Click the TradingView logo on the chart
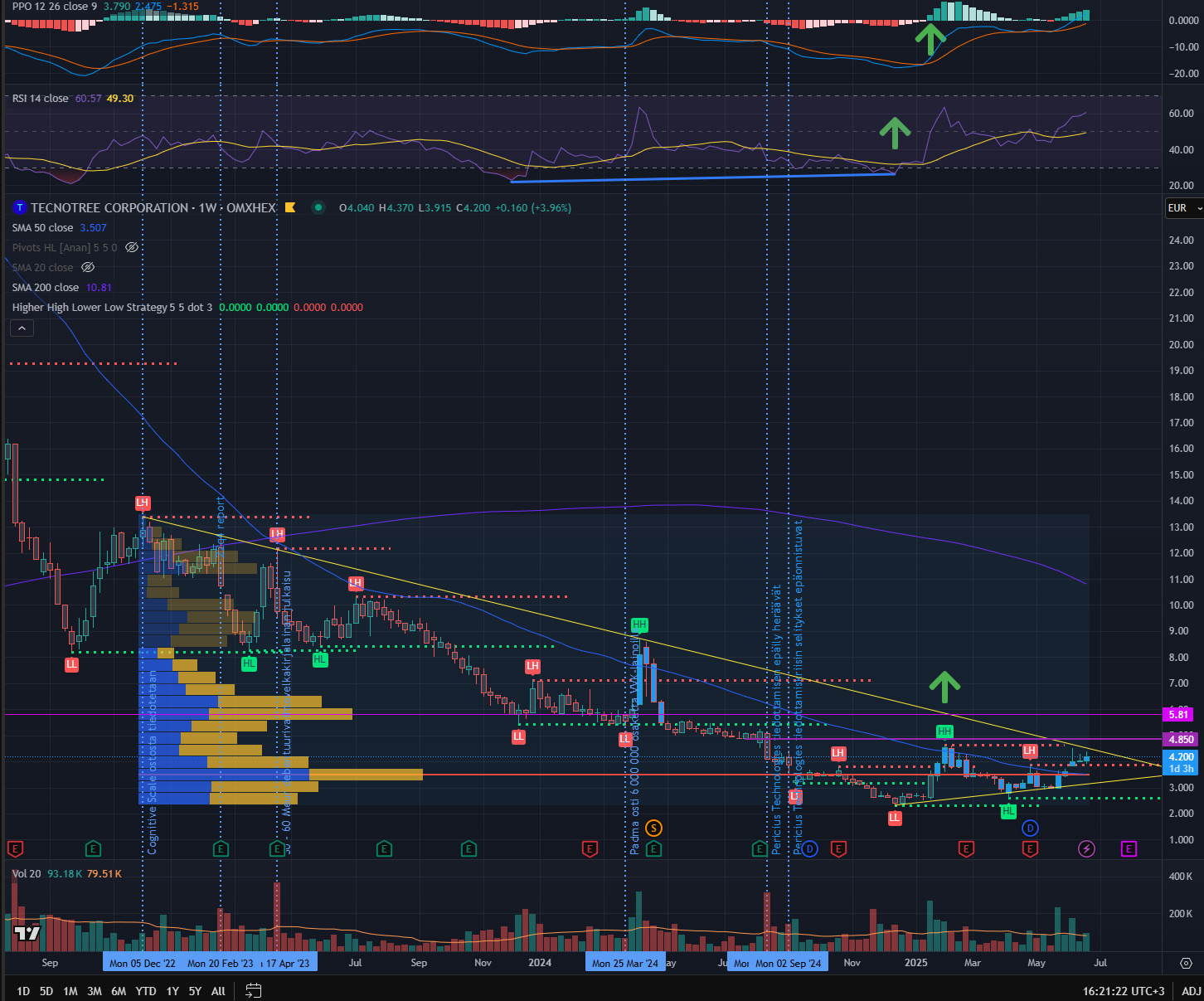Viewport: 1204px width, 1001px height. click(27, 933)
